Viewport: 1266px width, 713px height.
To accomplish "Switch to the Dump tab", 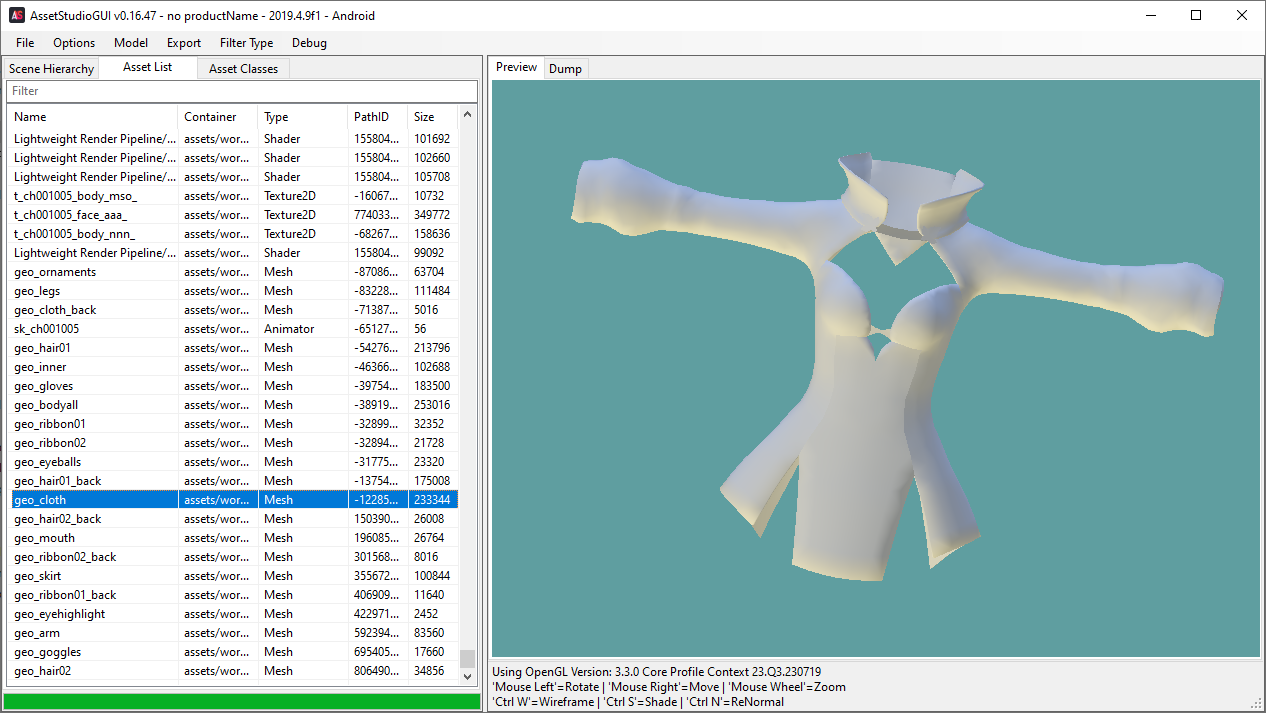I will coord(565,69).
